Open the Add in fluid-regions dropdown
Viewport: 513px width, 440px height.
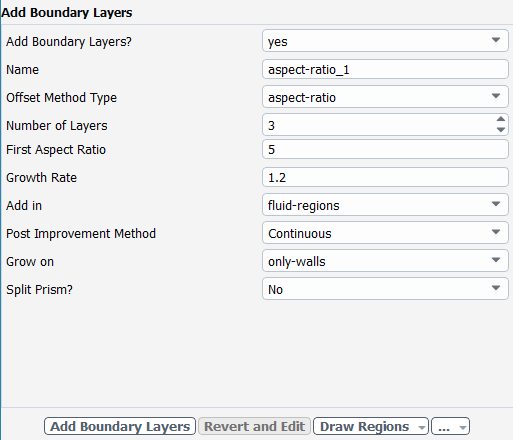coord(385,205)
